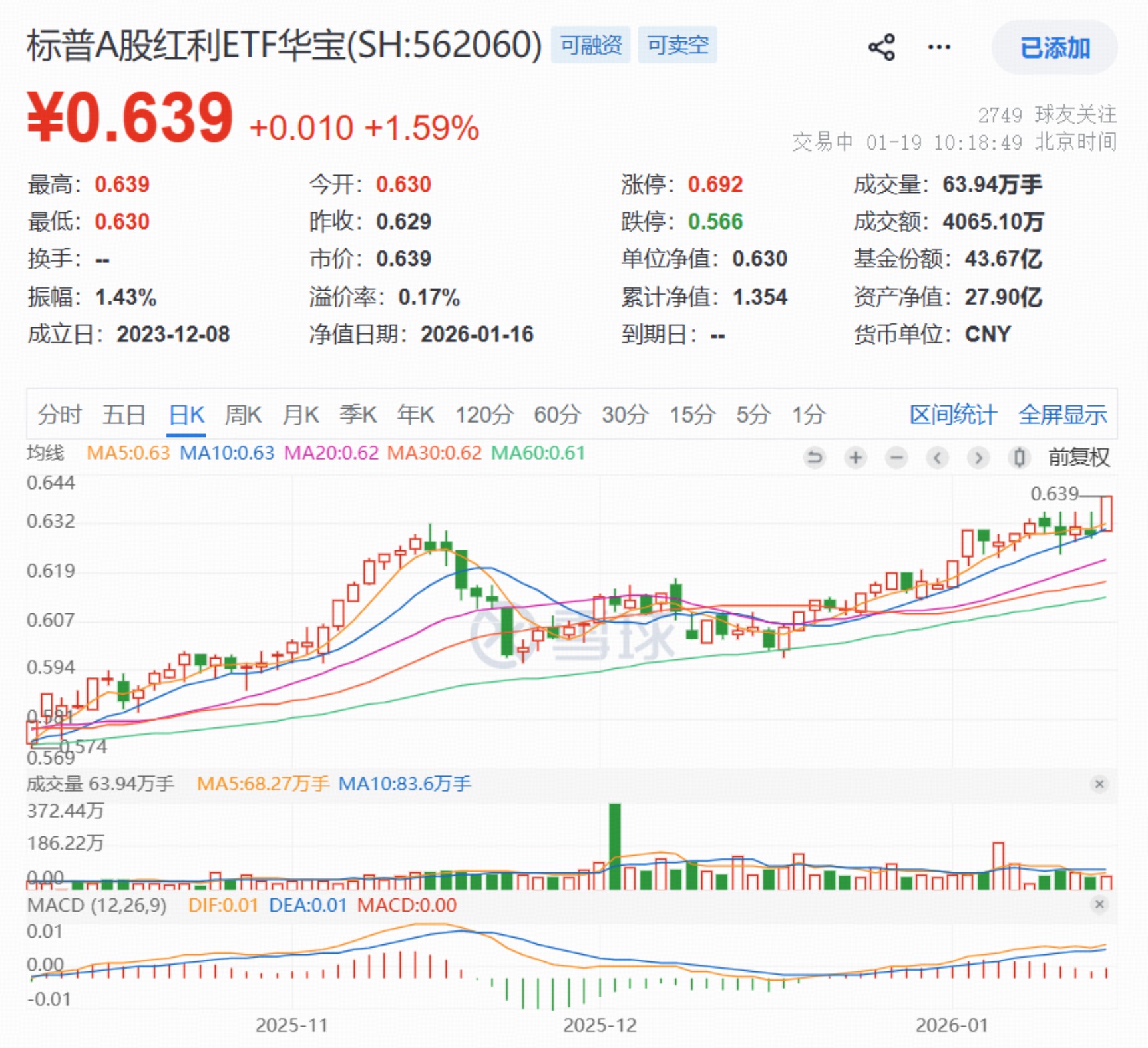Click the candlestick chart style icon

pyautogui.click(x=1019, y=458)
